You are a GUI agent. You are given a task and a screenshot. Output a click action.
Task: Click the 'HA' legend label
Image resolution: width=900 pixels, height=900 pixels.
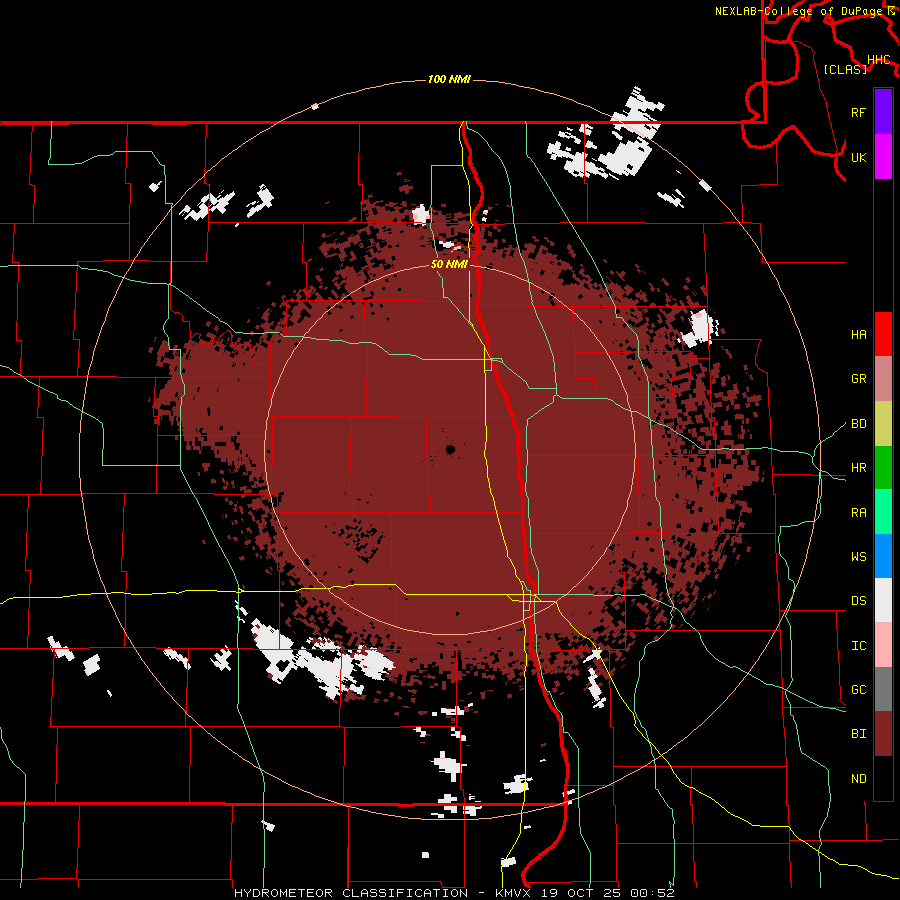858,335
